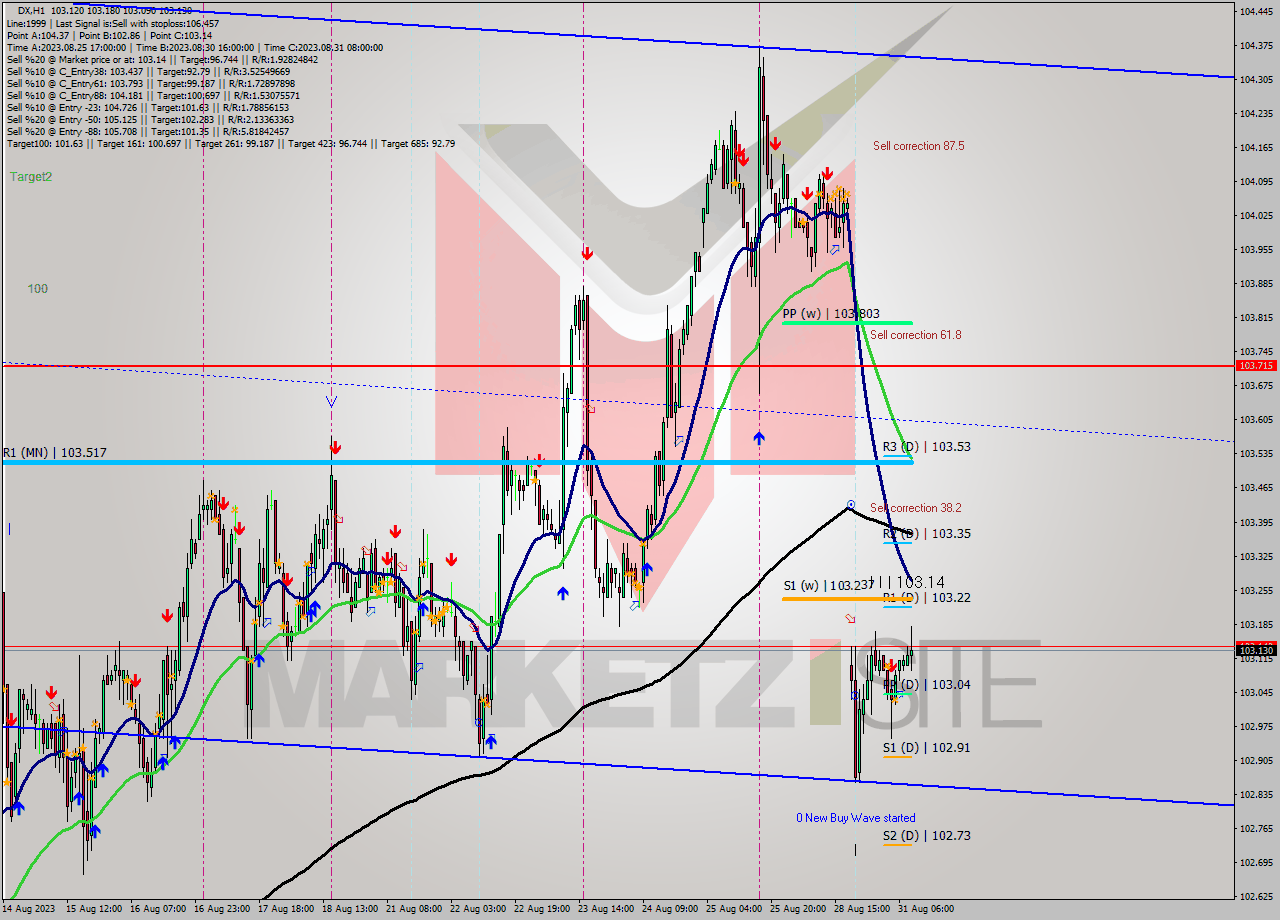Click the '24 Aug 09:00' time axis label
Image resolution: width=1280 pixels, height=920 pixels.
point(670,909)
